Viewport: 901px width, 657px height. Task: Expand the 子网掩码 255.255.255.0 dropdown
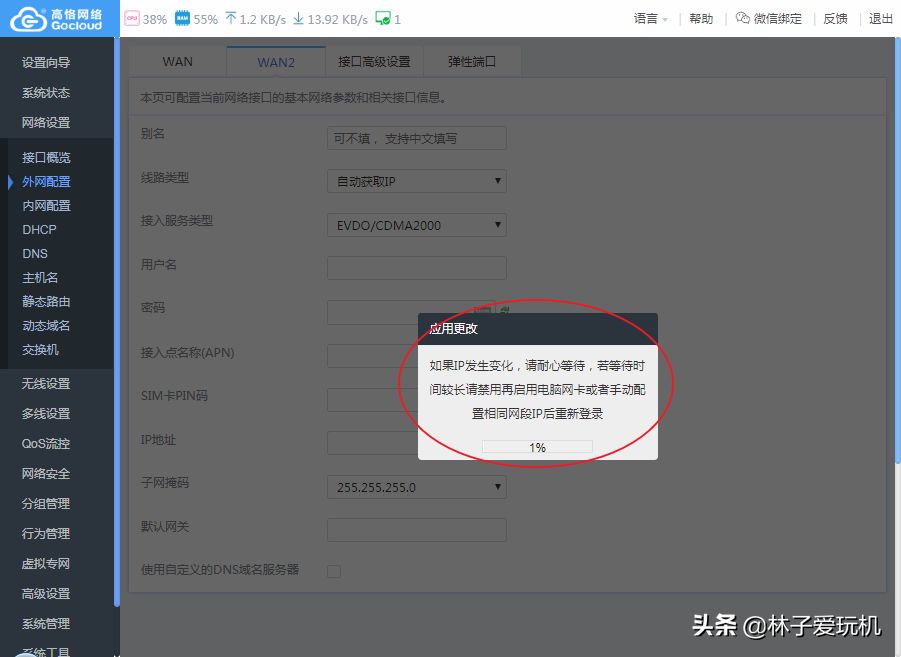416,487
